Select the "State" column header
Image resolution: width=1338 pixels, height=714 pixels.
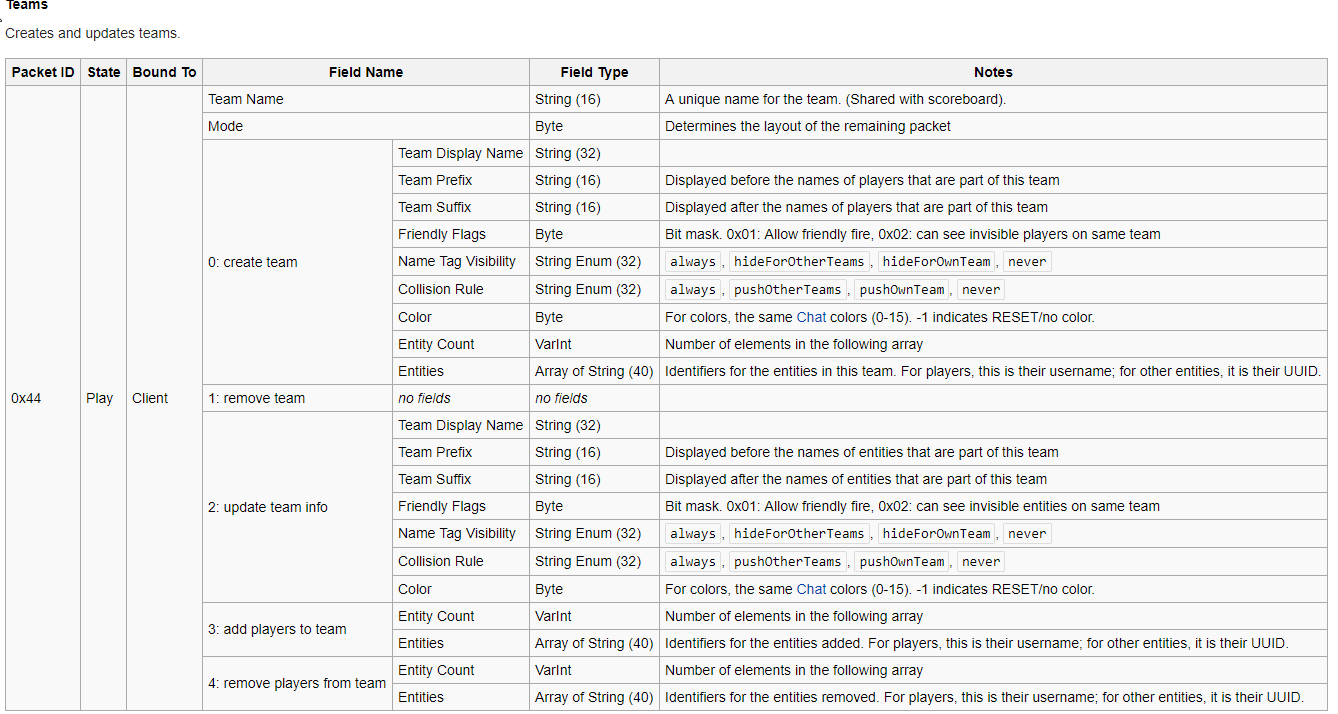pyautogui.click(x=104, y=72)
